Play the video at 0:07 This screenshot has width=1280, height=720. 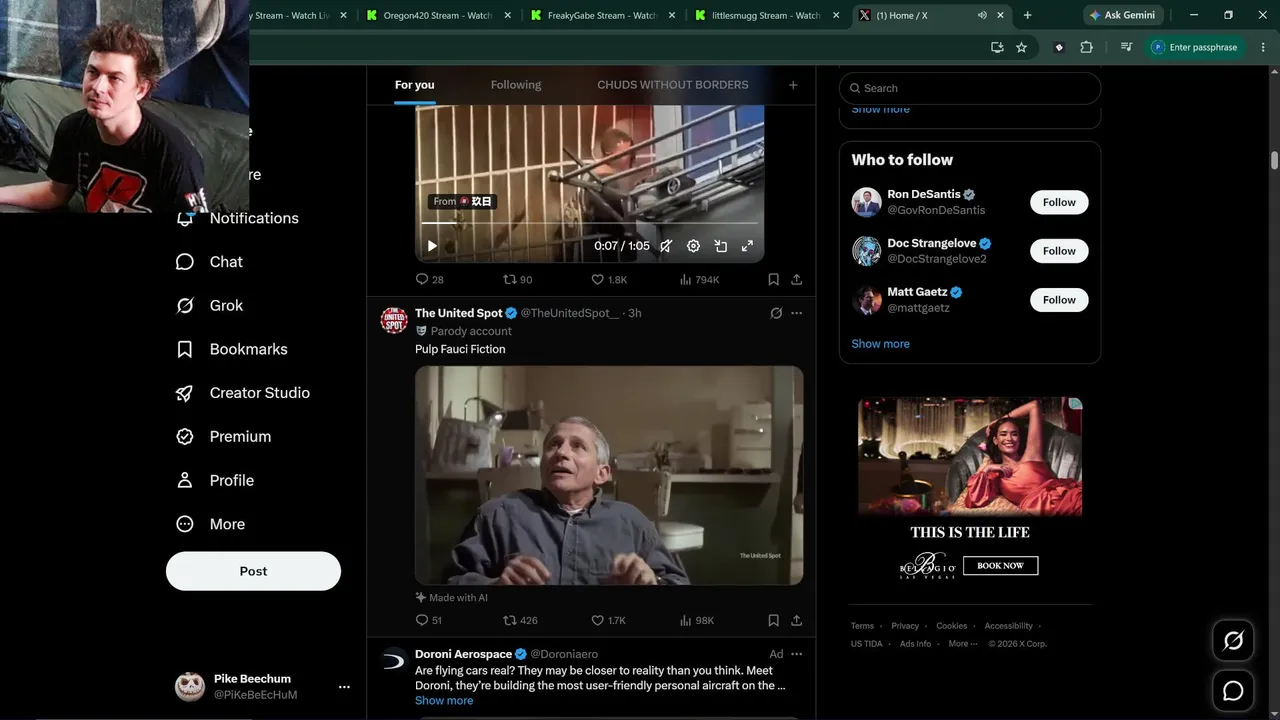click(432, 246)
